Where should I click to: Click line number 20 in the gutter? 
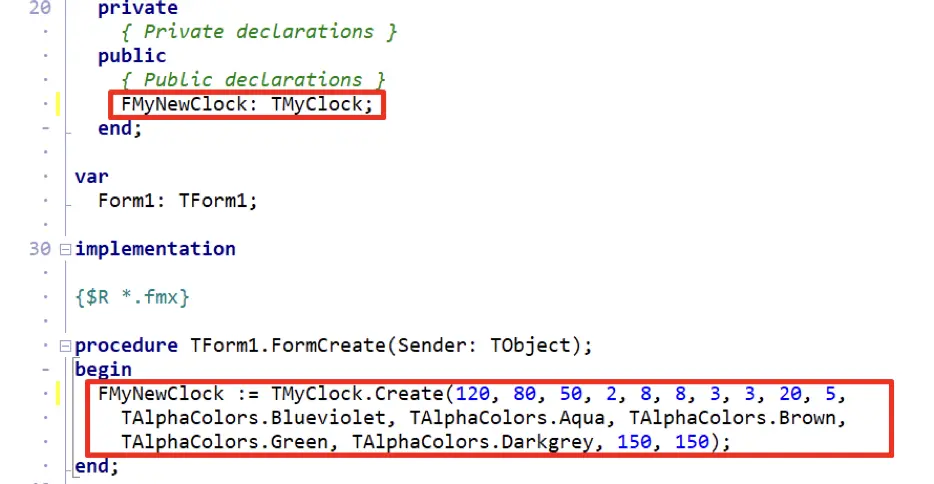tap(40, 8)
